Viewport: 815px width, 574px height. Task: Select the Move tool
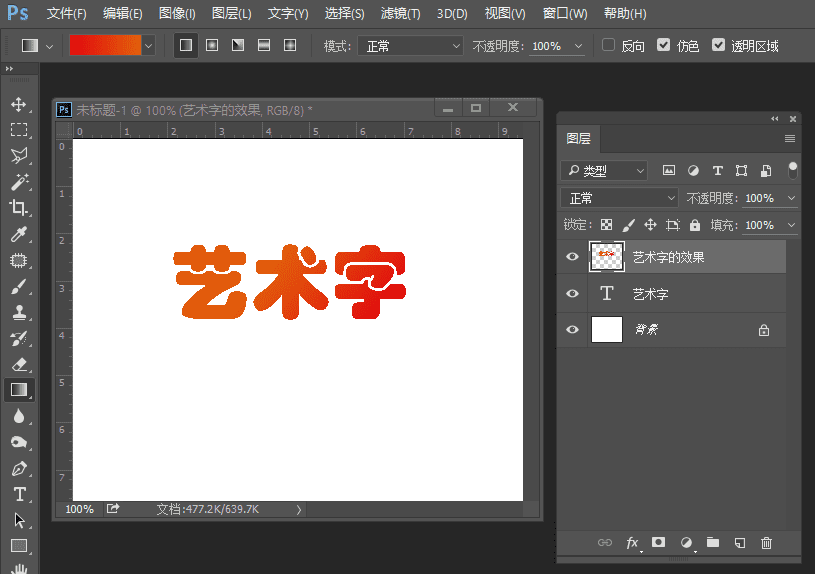[19, 105]
